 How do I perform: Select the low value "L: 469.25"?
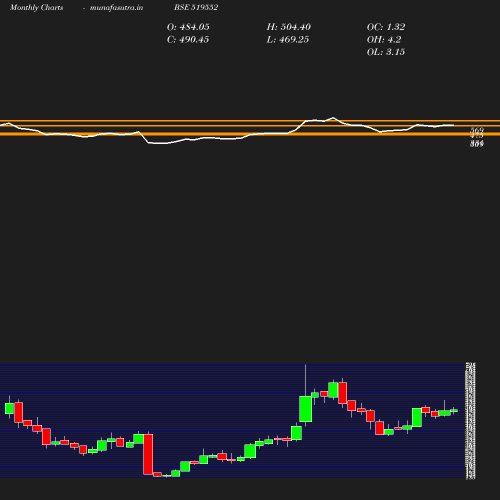288,40
